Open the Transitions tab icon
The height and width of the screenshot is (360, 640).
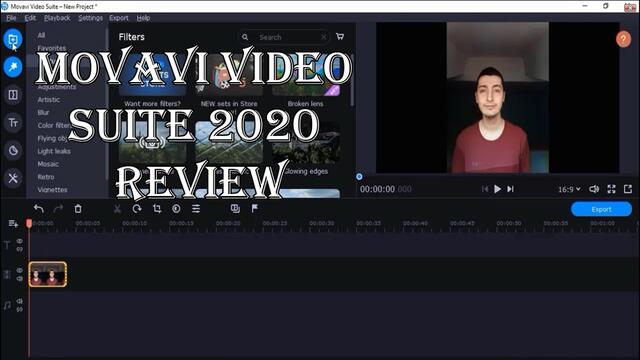[x=13, y=95]
